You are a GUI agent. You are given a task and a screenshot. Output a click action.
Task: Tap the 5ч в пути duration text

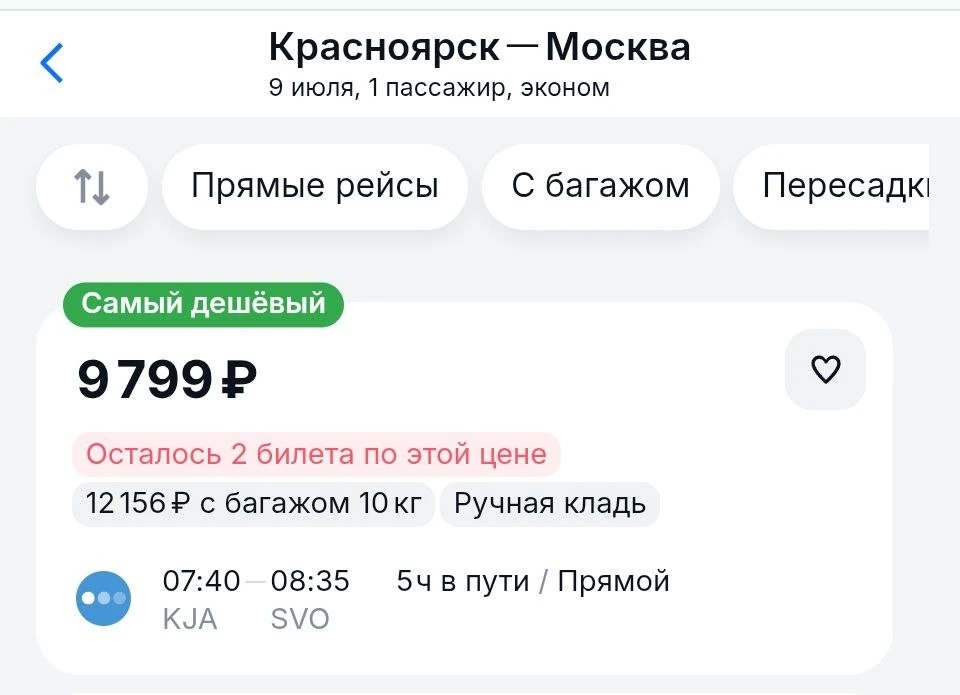point(463,580)
